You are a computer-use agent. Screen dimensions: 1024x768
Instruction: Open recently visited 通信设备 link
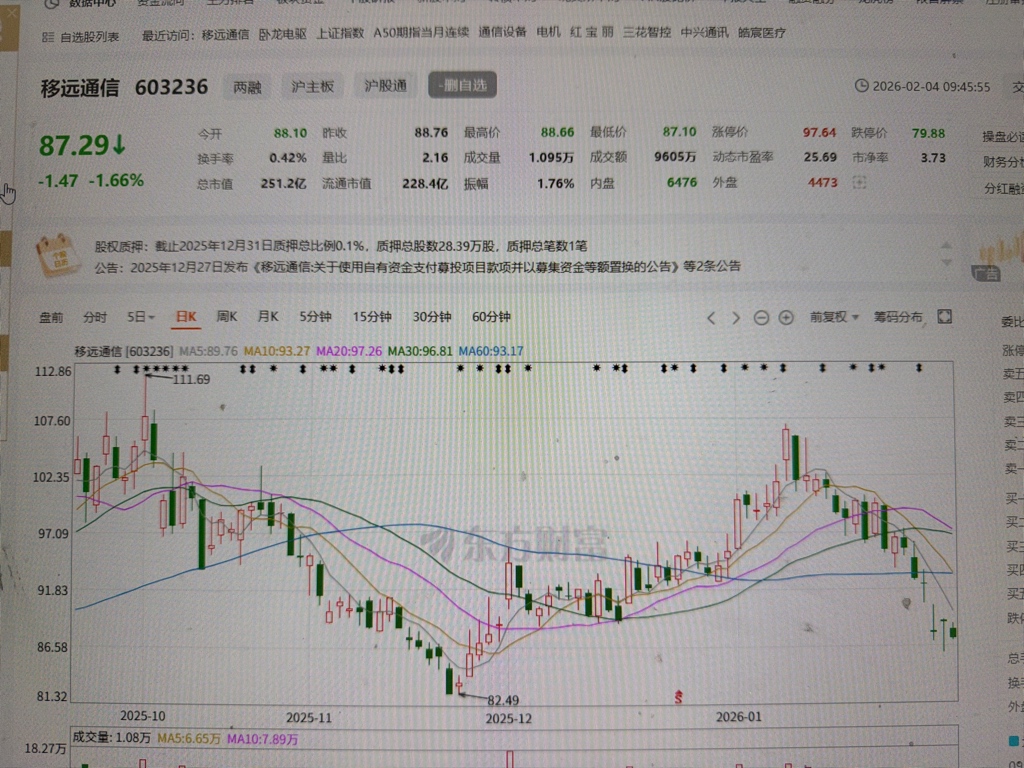coord(502,32)
